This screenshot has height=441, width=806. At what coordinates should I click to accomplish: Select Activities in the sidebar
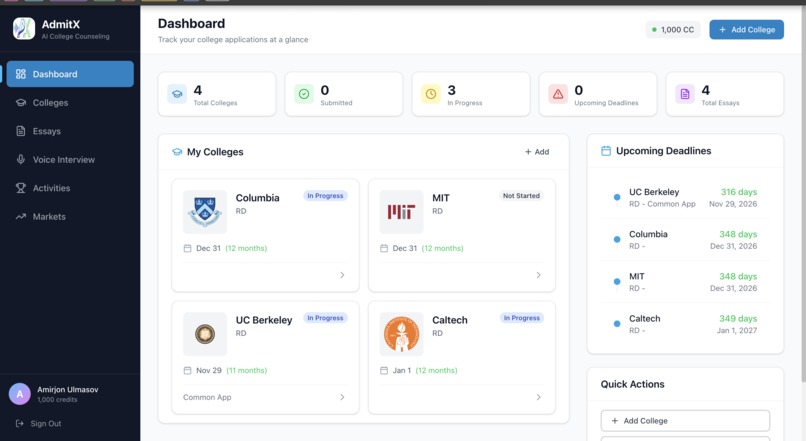[x=70, y=188]
